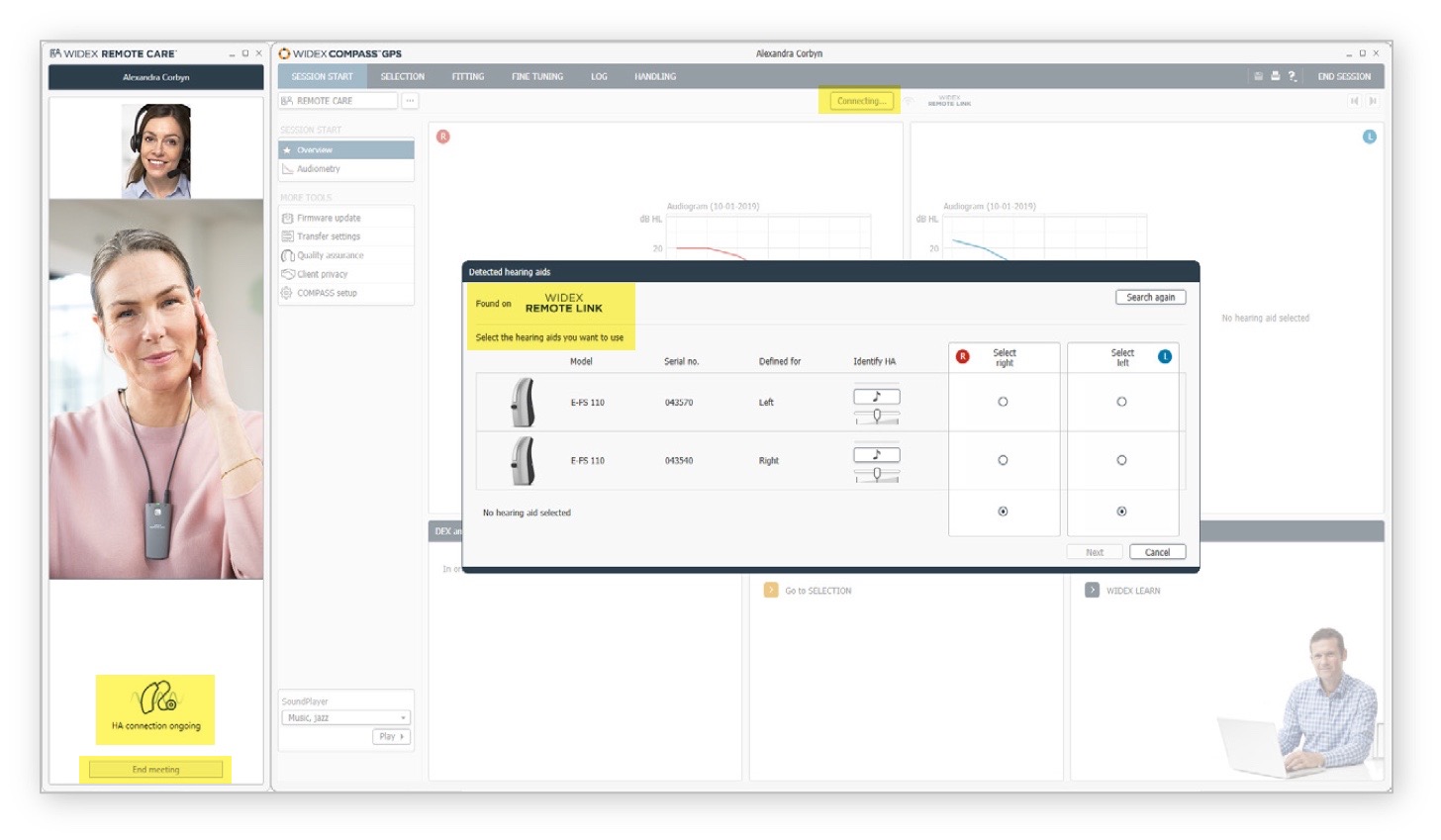This screenshot has height=840, width=1441.
Task: Click the Next button in the dialog
Action: coord(1095,552)
